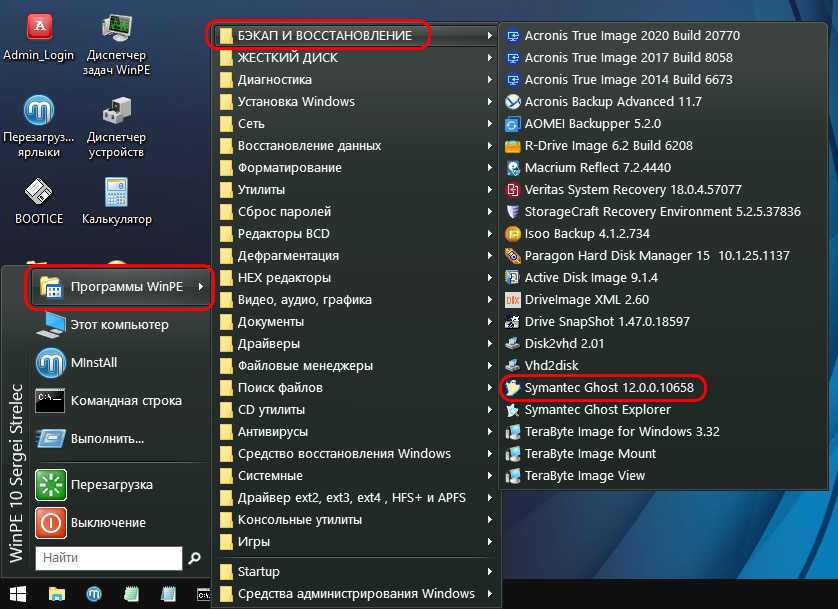Screen dimensions: 838x609
Task: Expand Игры submenu arrow
Action: click(x=490, y=542)
